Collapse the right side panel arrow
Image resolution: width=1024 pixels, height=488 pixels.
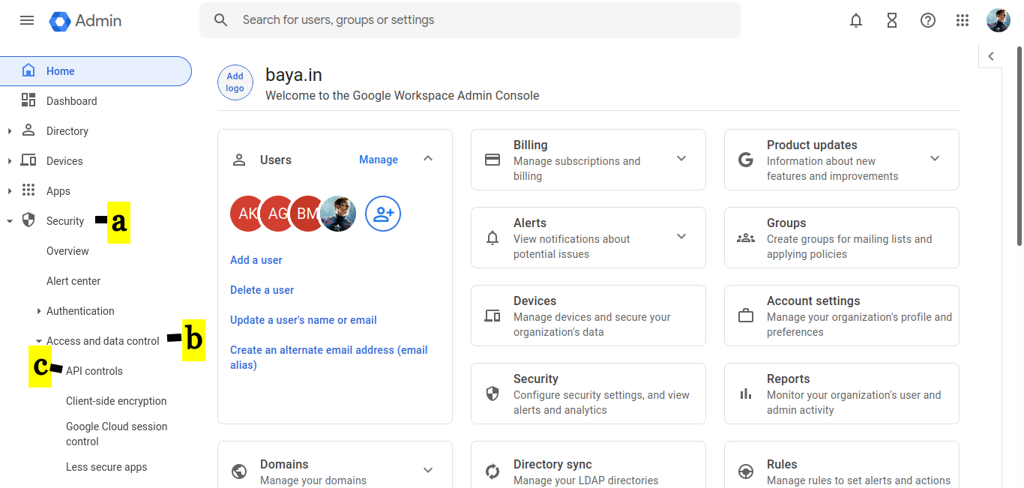coord(991,57)
